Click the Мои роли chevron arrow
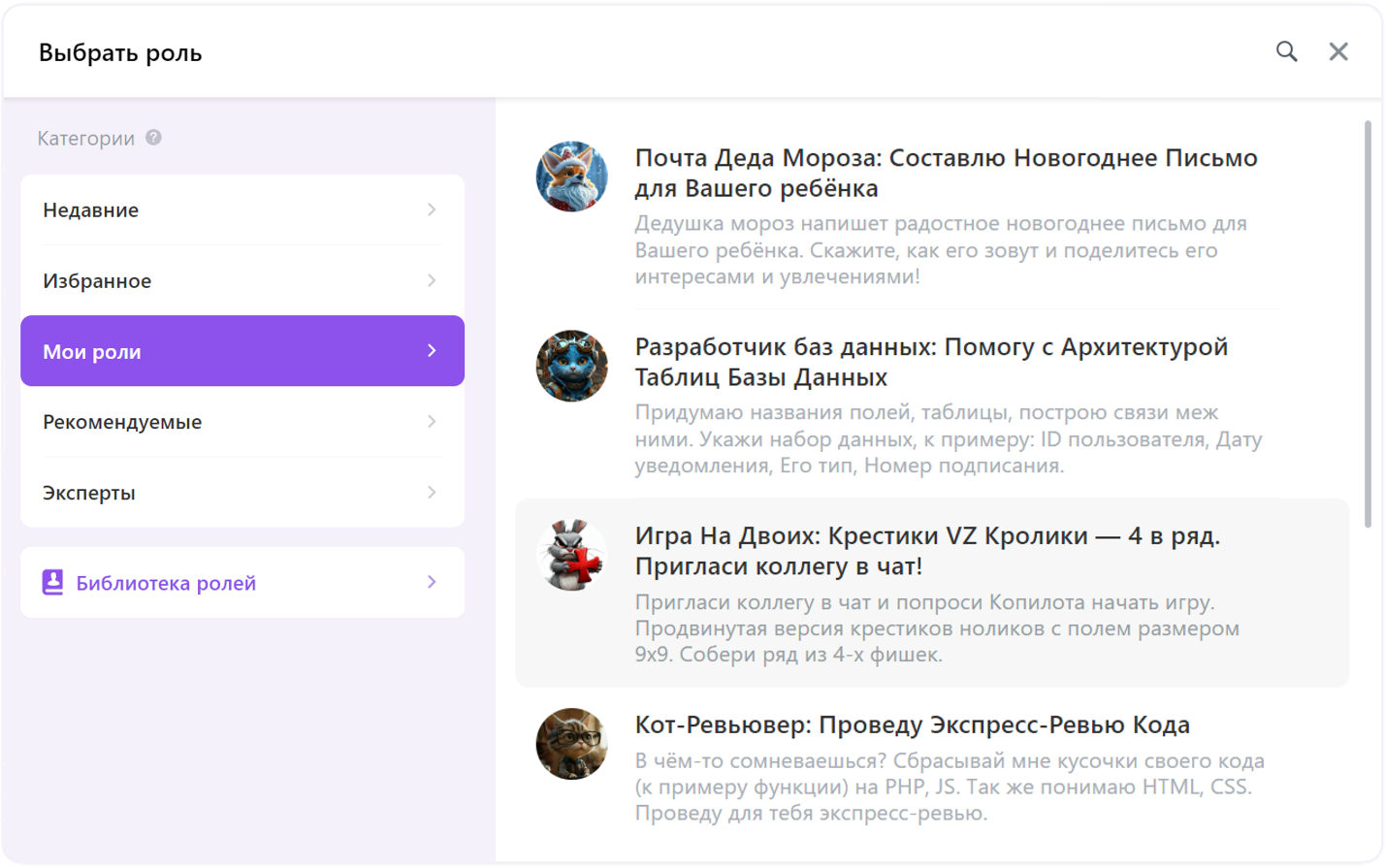1385x868 pixels. (x=432, y=351)
